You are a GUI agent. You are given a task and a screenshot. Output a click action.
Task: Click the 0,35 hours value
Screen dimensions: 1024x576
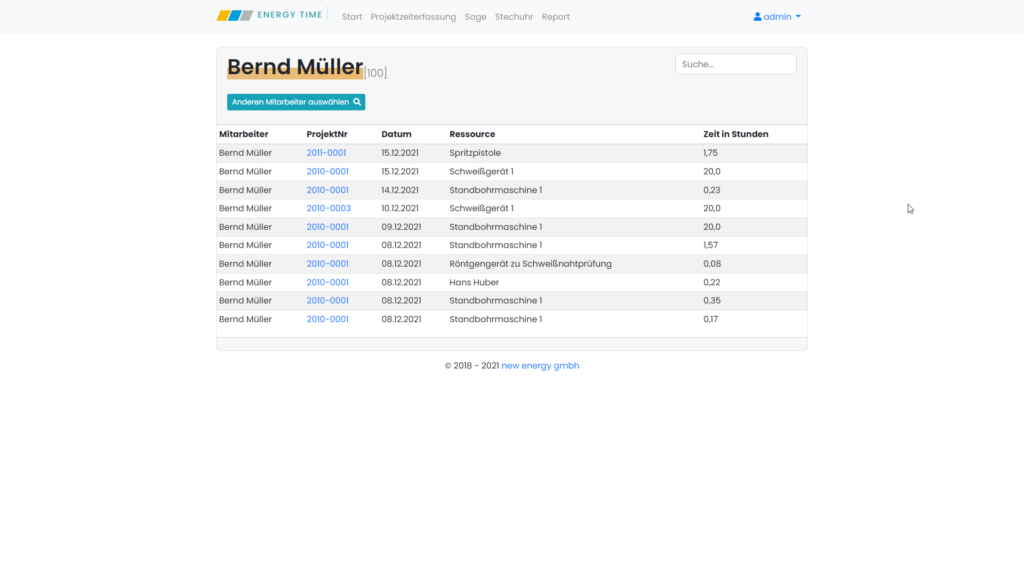[712, 300]
